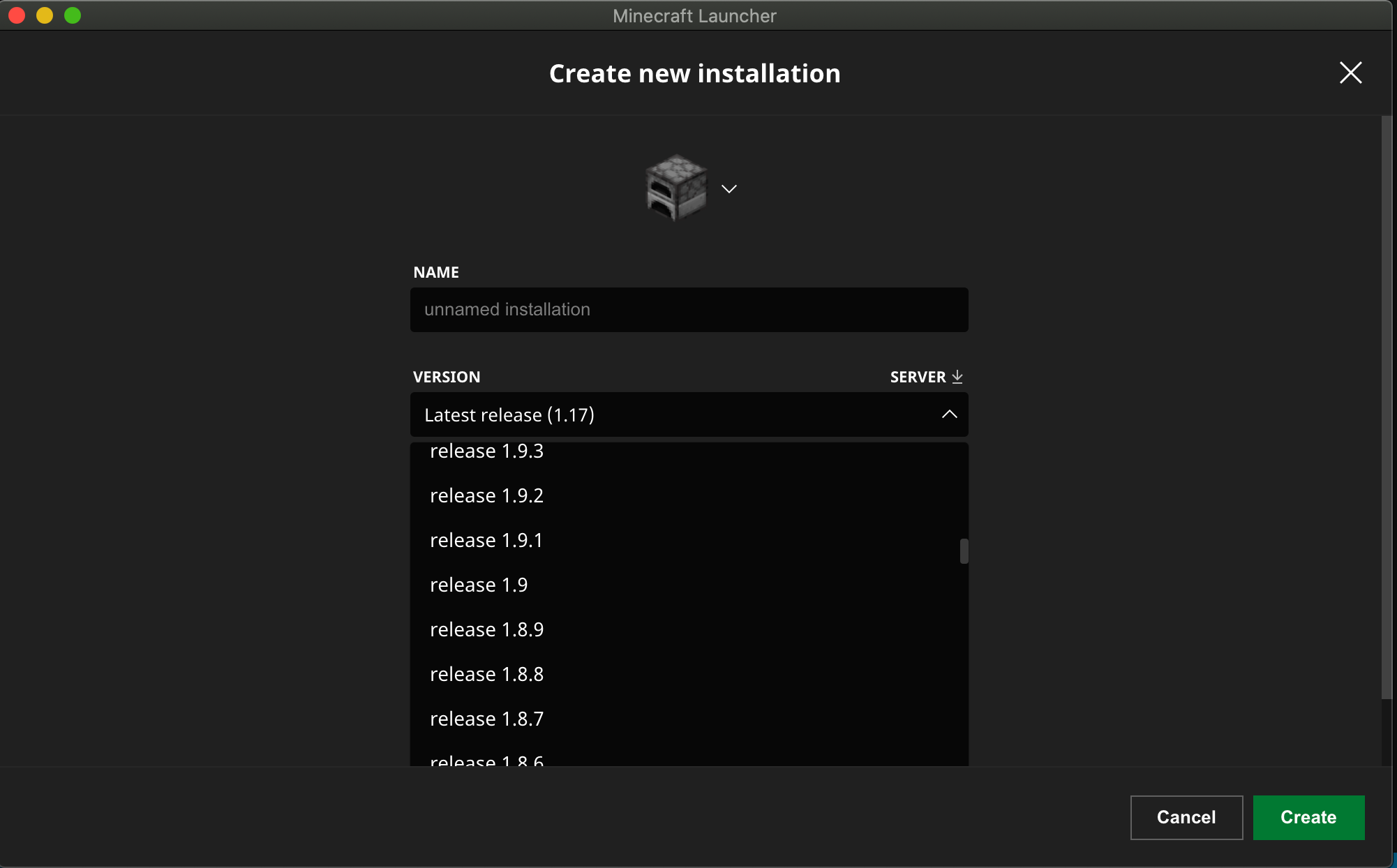1397x868 pixels.
Task: Click the green fullscreen window button
Action: click(x=73, y=15)
